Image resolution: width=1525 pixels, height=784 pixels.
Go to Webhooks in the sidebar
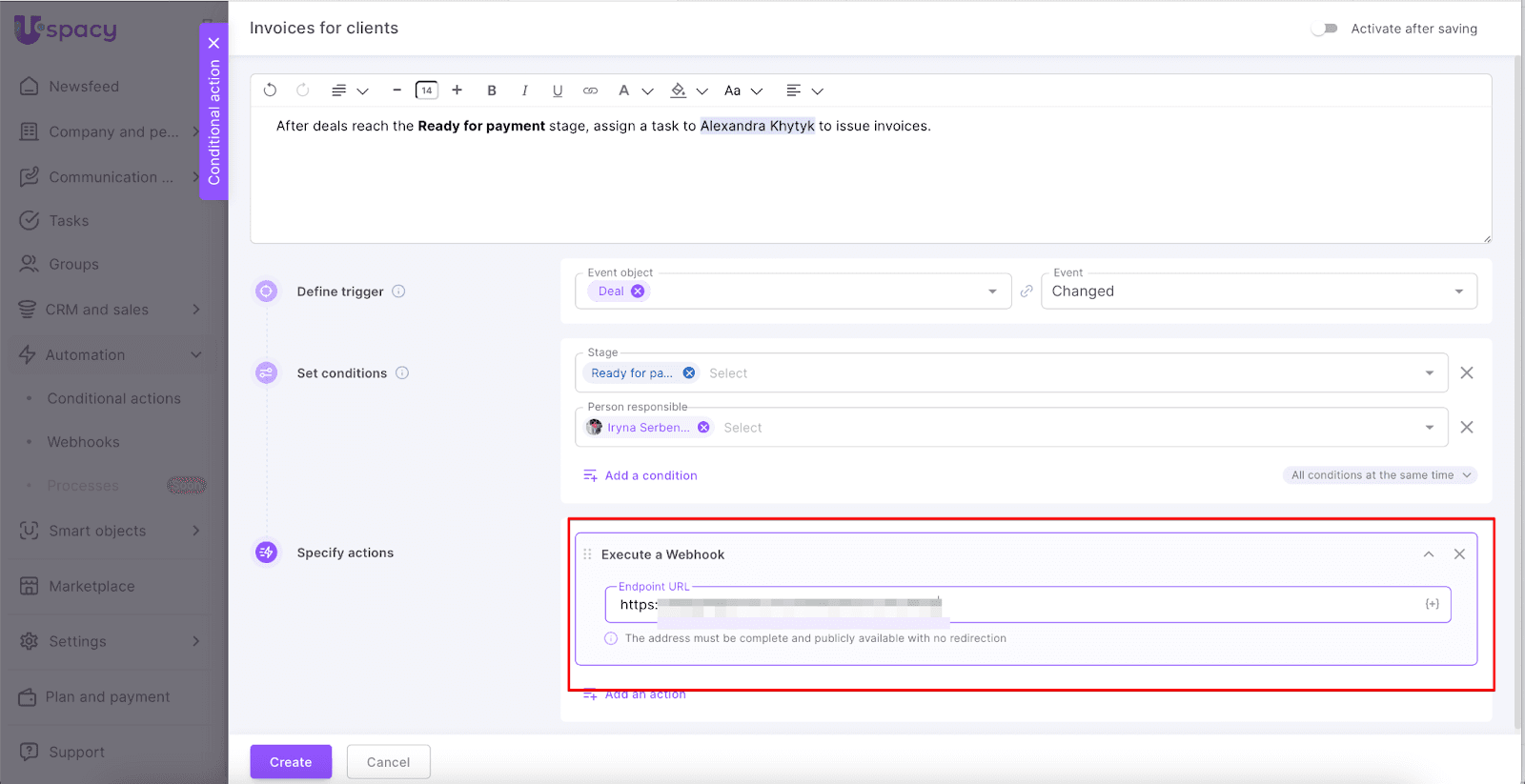point(84,442)
